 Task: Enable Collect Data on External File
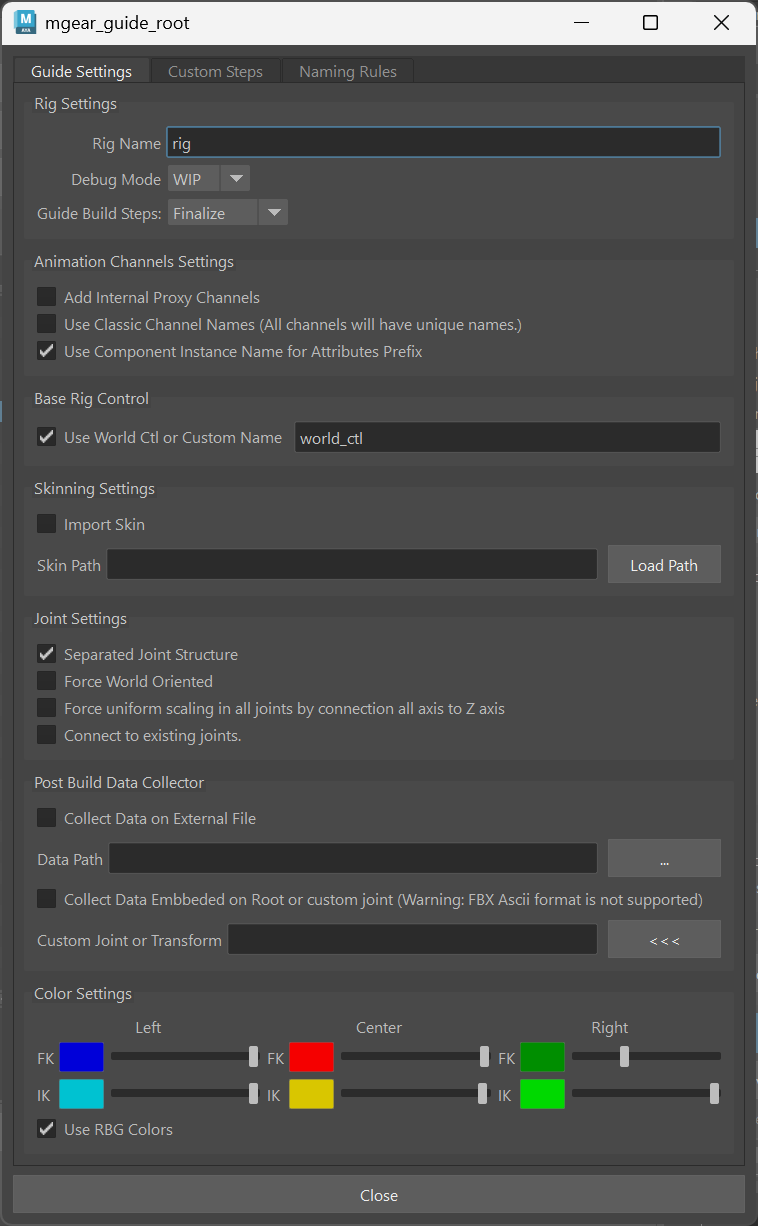coord(47,818)
